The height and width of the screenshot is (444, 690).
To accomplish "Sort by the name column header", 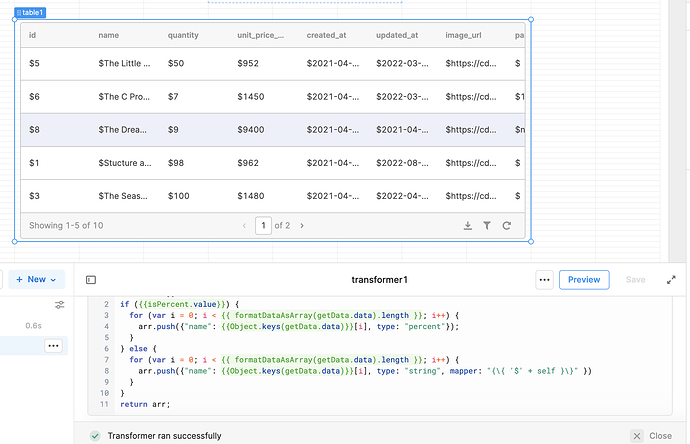I will point(109,35).
